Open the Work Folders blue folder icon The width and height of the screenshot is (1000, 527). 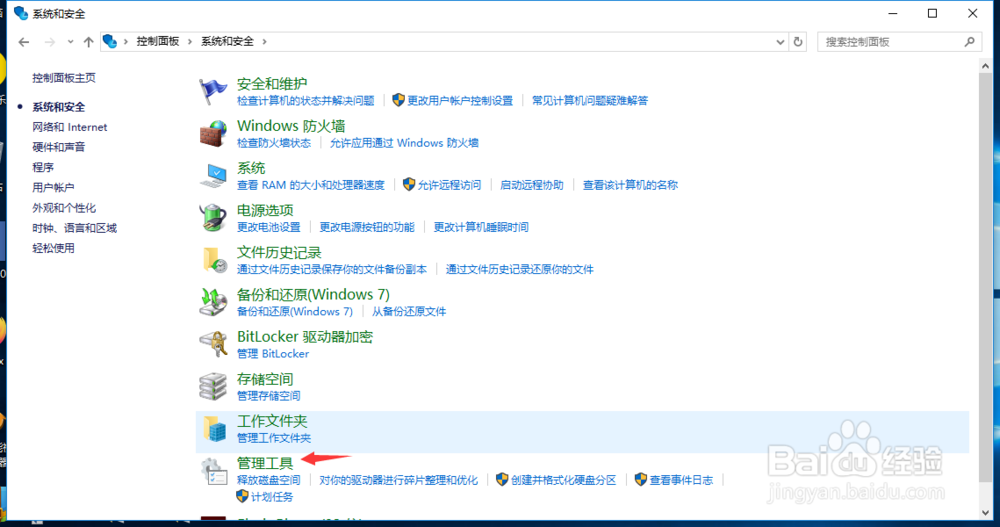tap(214, 428)
